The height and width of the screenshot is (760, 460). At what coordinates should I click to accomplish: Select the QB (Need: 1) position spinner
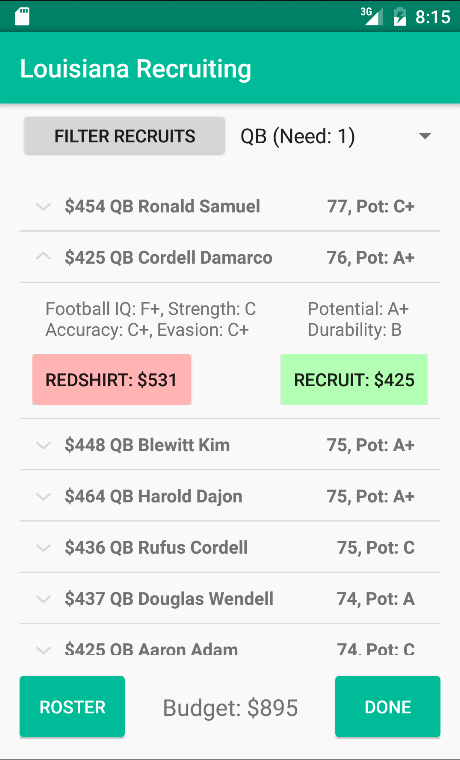tap(335, 136)
